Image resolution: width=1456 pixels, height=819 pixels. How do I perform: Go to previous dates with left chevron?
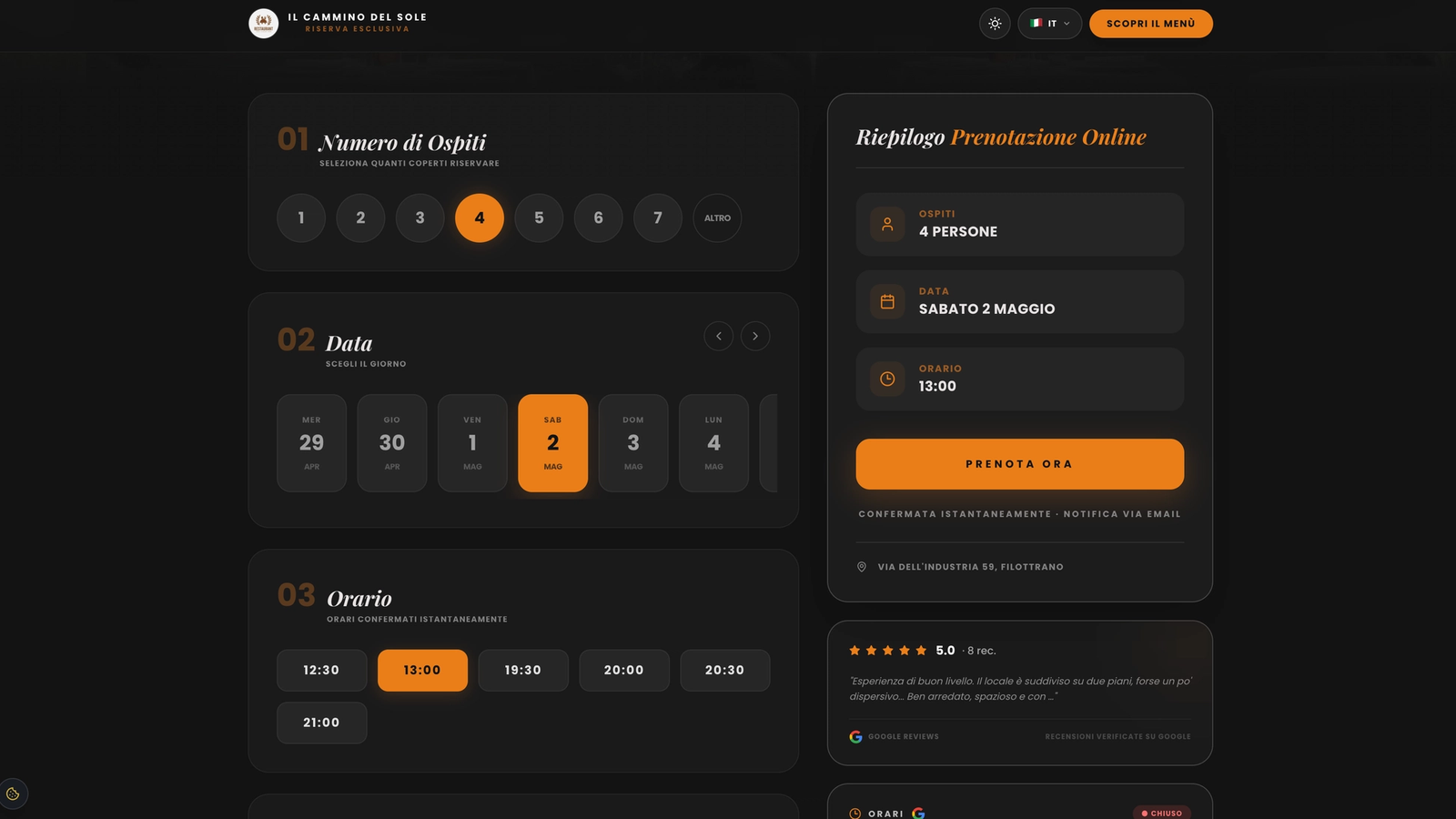719,336
